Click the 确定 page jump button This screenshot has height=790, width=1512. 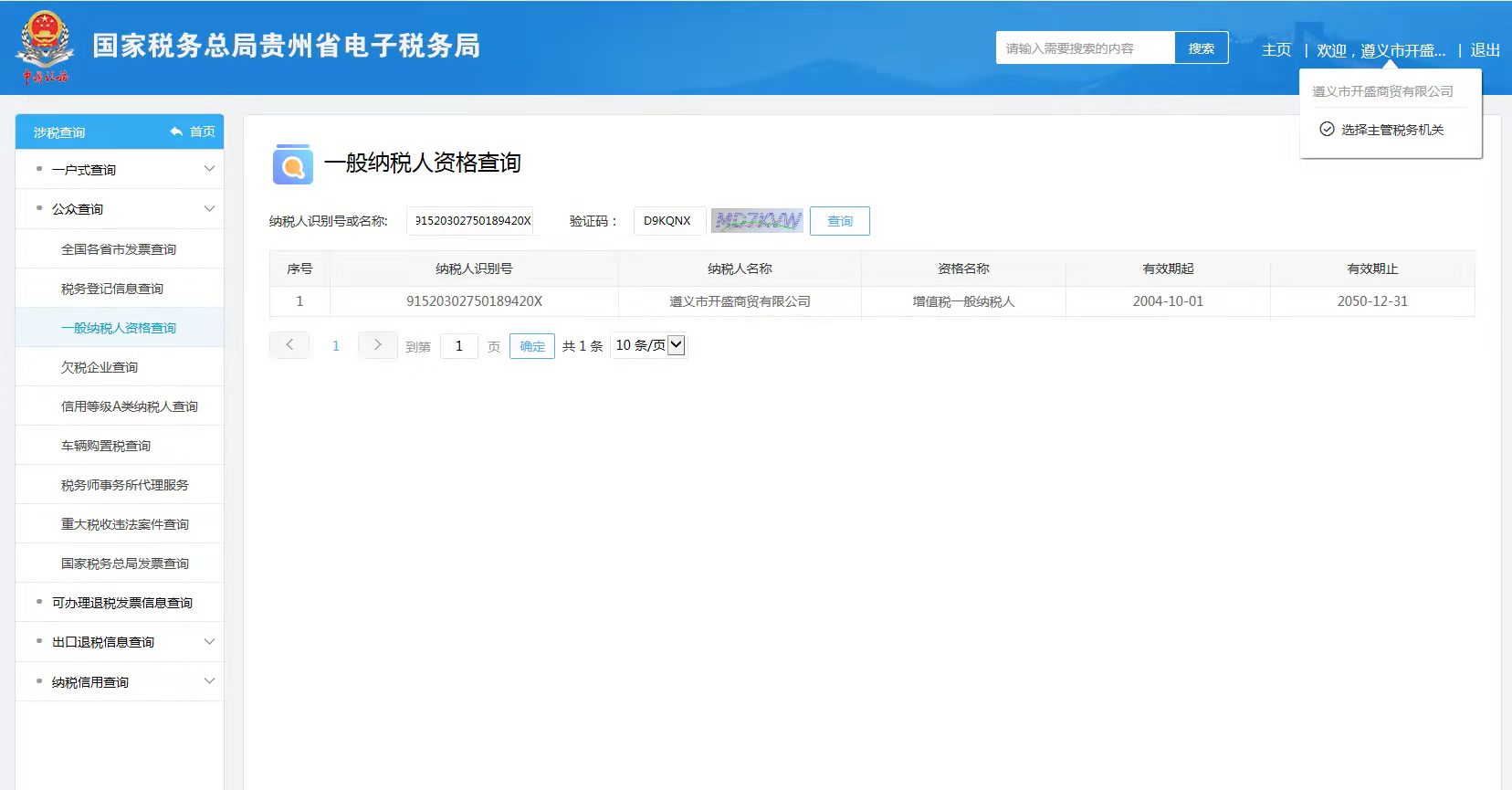tap(531, 346)
